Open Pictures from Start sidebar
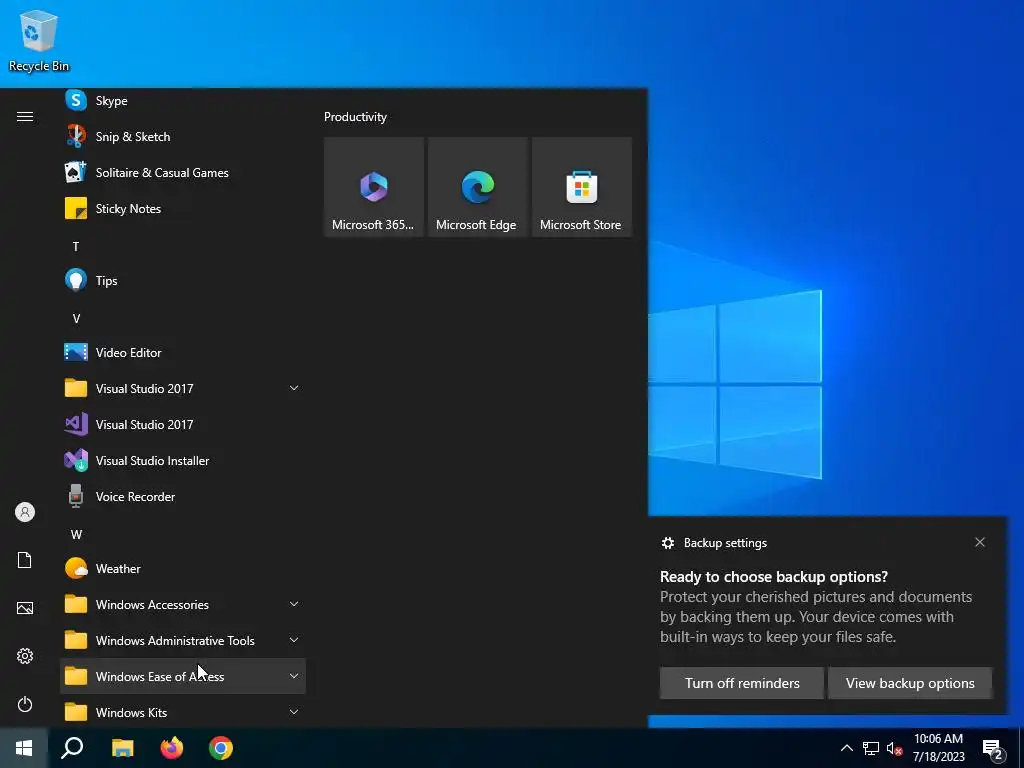This screenshot has width=1024, height=768. tap(25, 608)
